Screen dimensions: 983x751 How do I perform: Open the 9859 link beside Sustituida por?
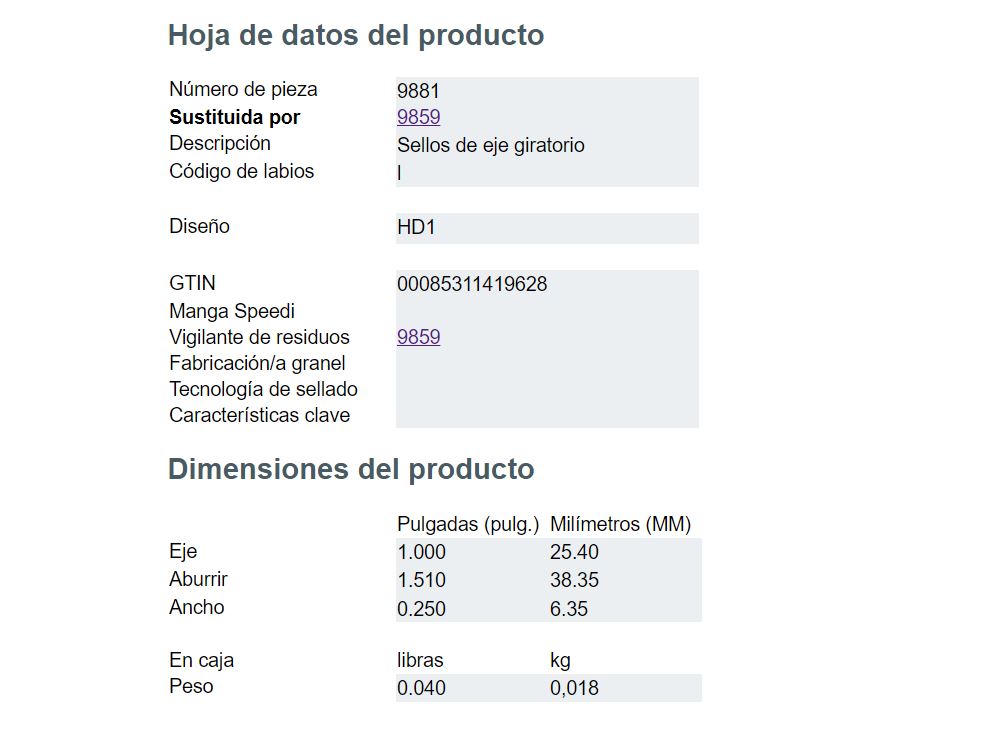click(x=418, y=117)
